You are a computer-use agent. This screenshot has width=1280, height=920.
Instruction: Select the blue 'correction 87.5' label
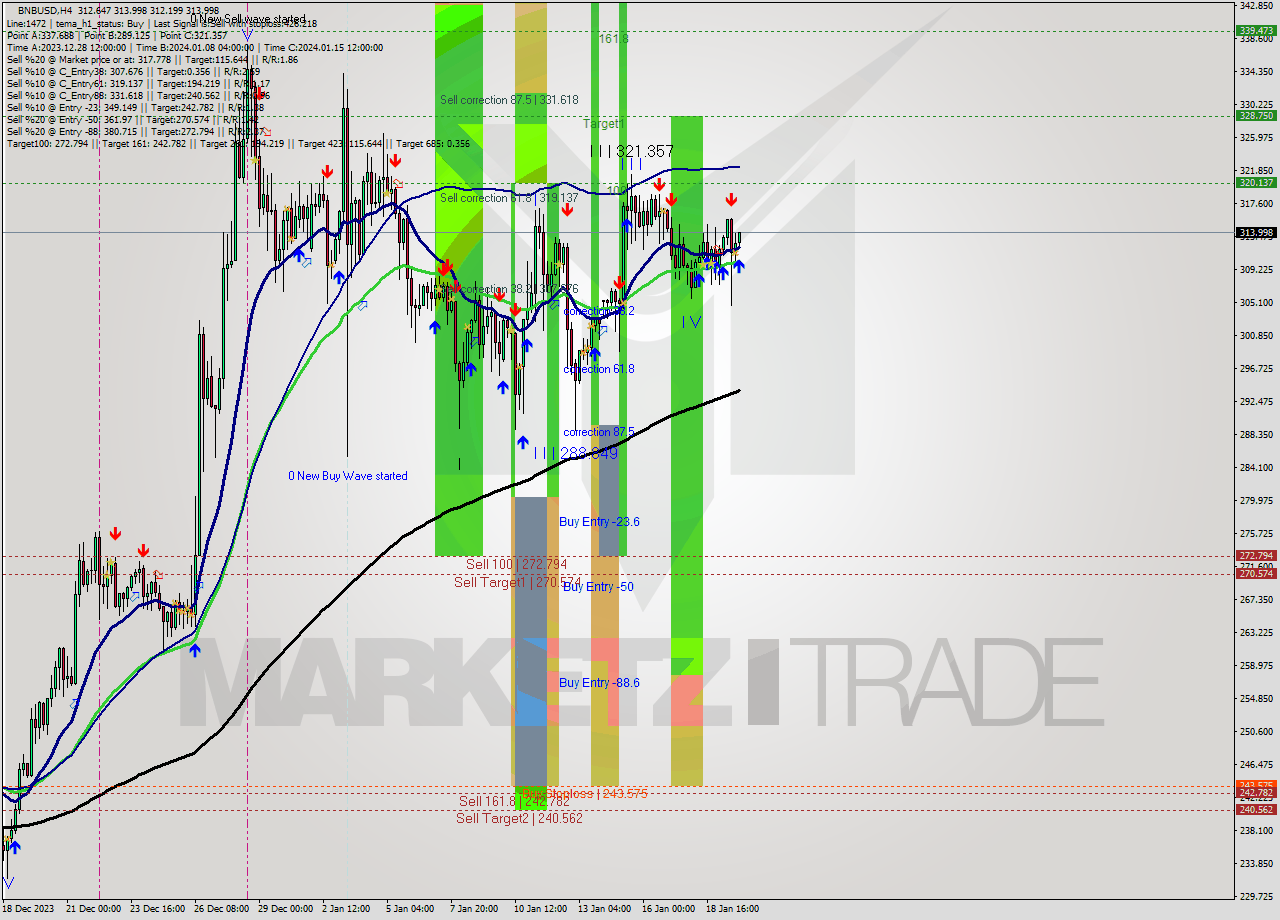click(599, 432)
